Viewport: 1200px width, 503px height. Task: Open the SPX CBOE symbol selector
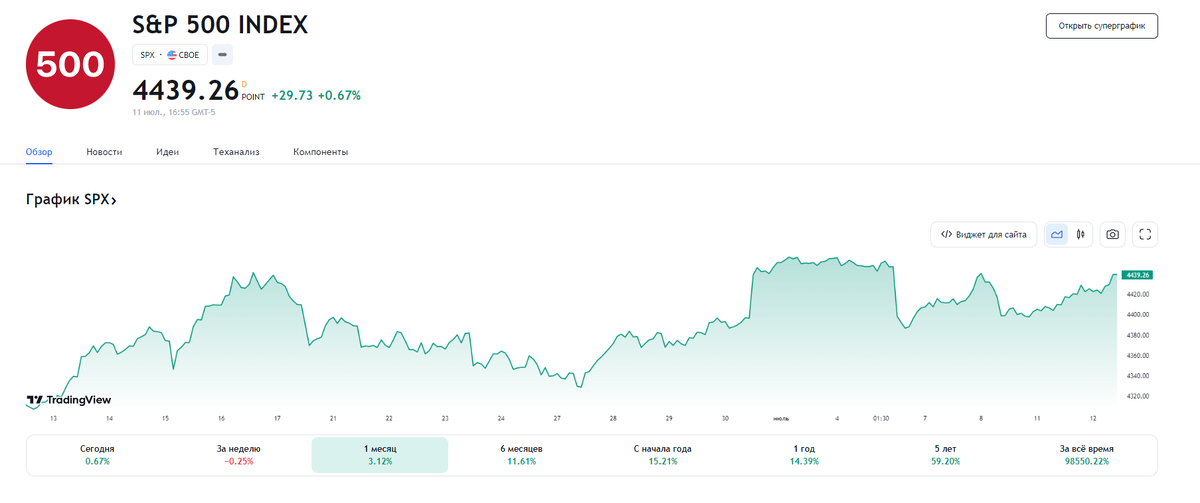(x=170, y=55)
